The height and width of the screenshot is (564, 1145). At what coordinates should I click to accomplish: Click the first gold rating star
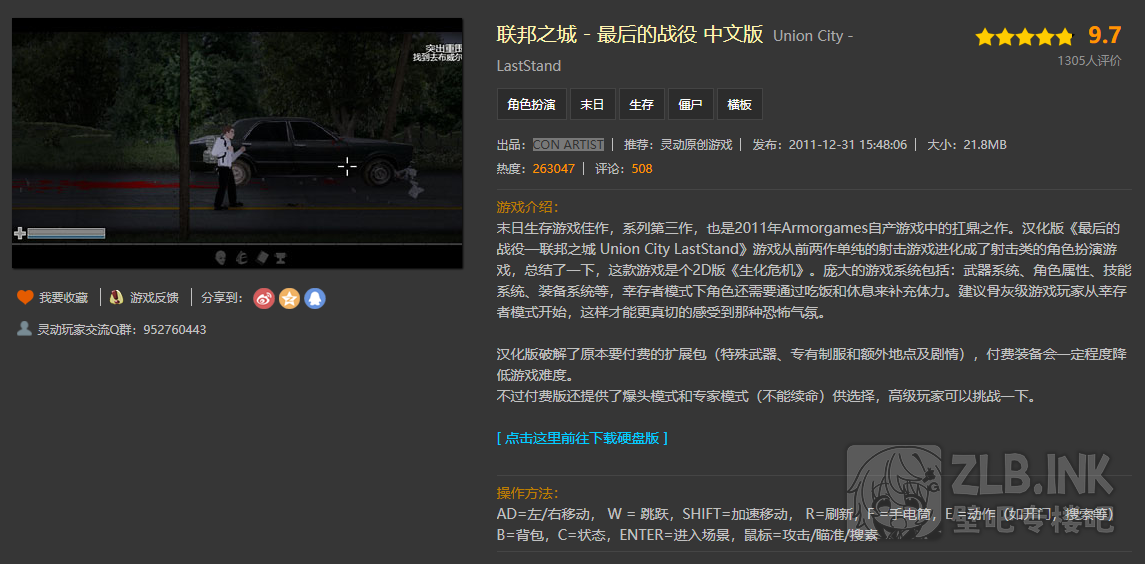[985, 38]
